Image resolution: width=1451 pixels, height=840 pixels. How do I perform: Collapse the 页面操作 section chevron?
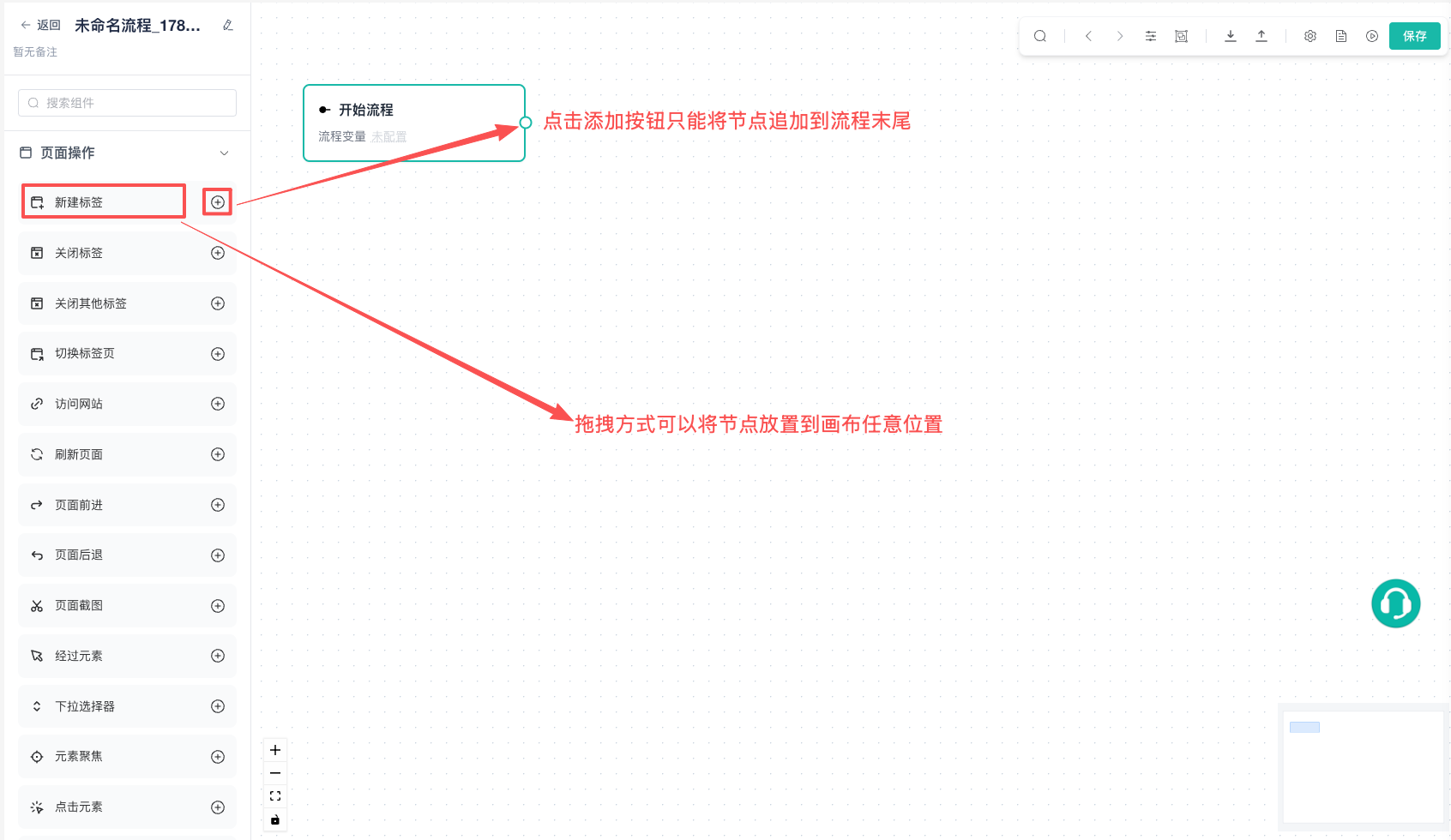coord(225,153)
